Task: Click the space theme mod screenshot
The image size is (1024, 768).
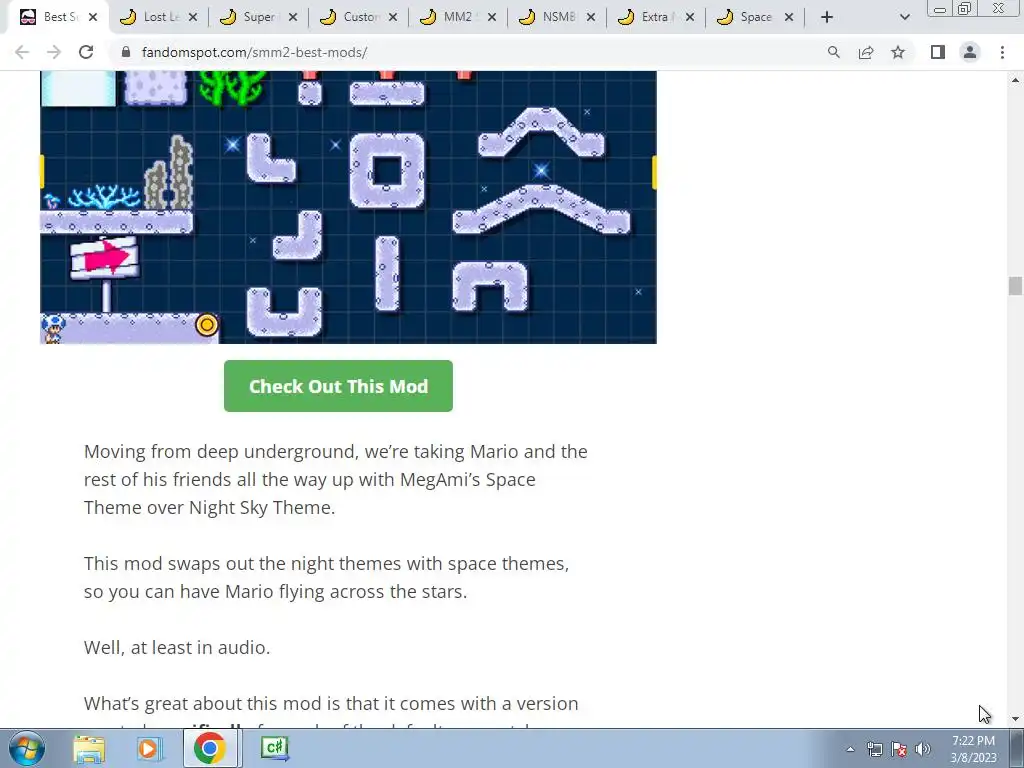Action: point(348,207)
